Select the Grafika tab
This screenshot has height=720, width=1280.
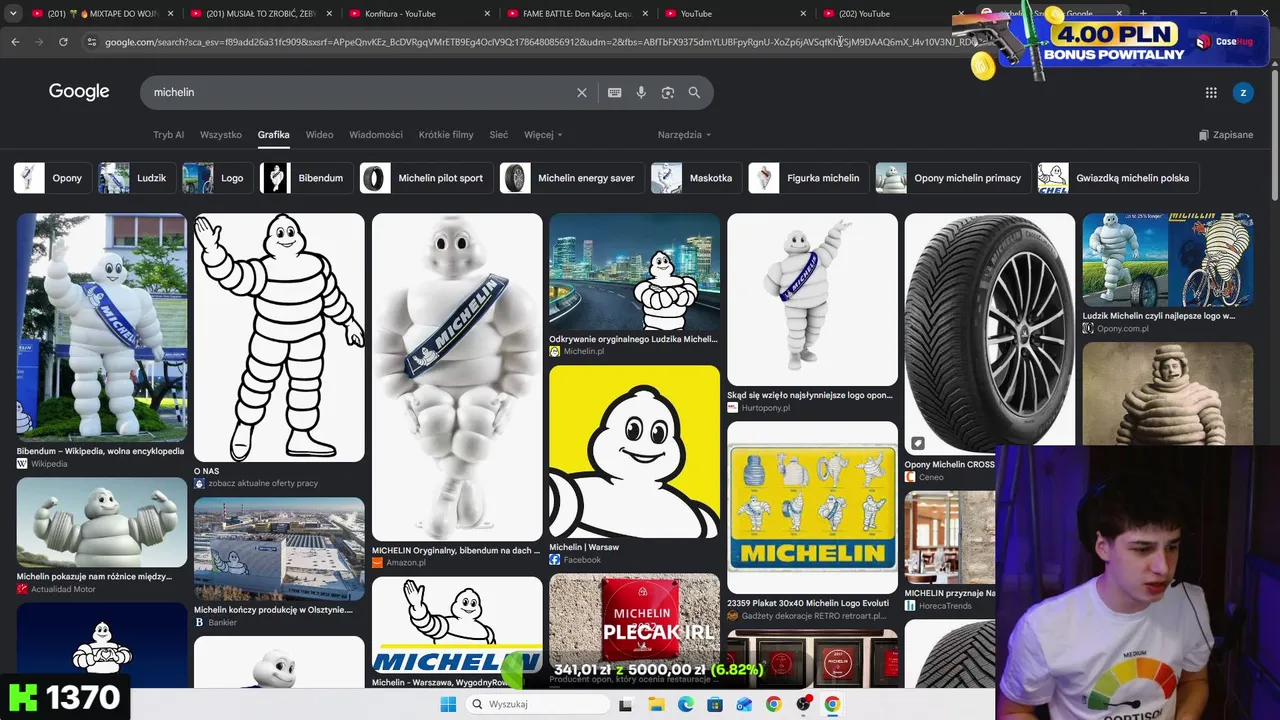click(x=273, y=135)
